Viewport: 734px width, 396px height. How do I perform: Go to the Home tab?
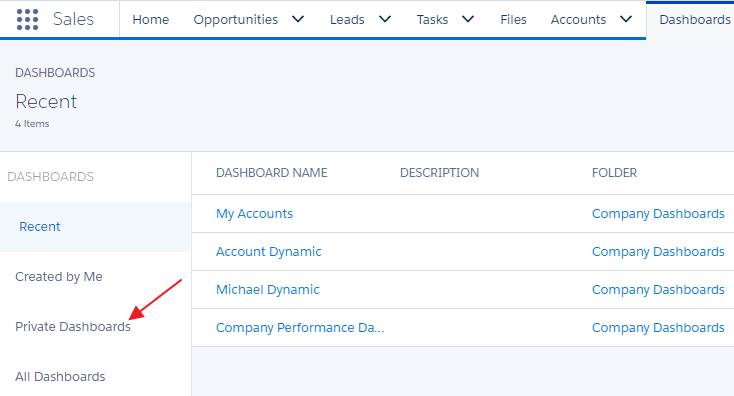(x=151, y=20)
